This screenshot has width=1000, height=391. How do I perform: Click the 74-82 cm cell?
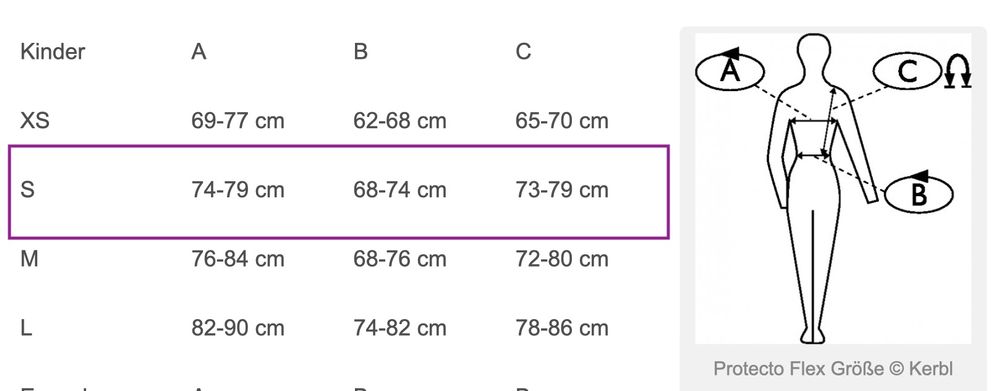400,328
